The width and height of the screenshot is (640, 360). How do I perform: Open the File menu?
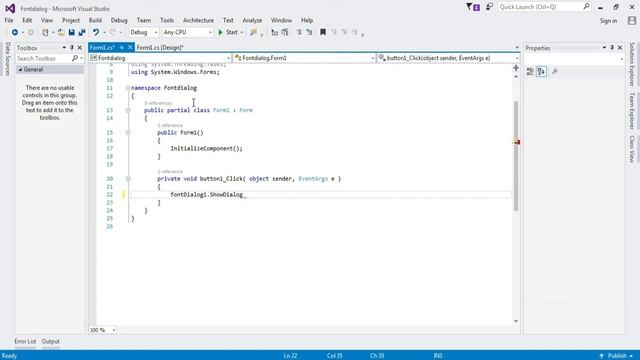(x=9, y=20)
